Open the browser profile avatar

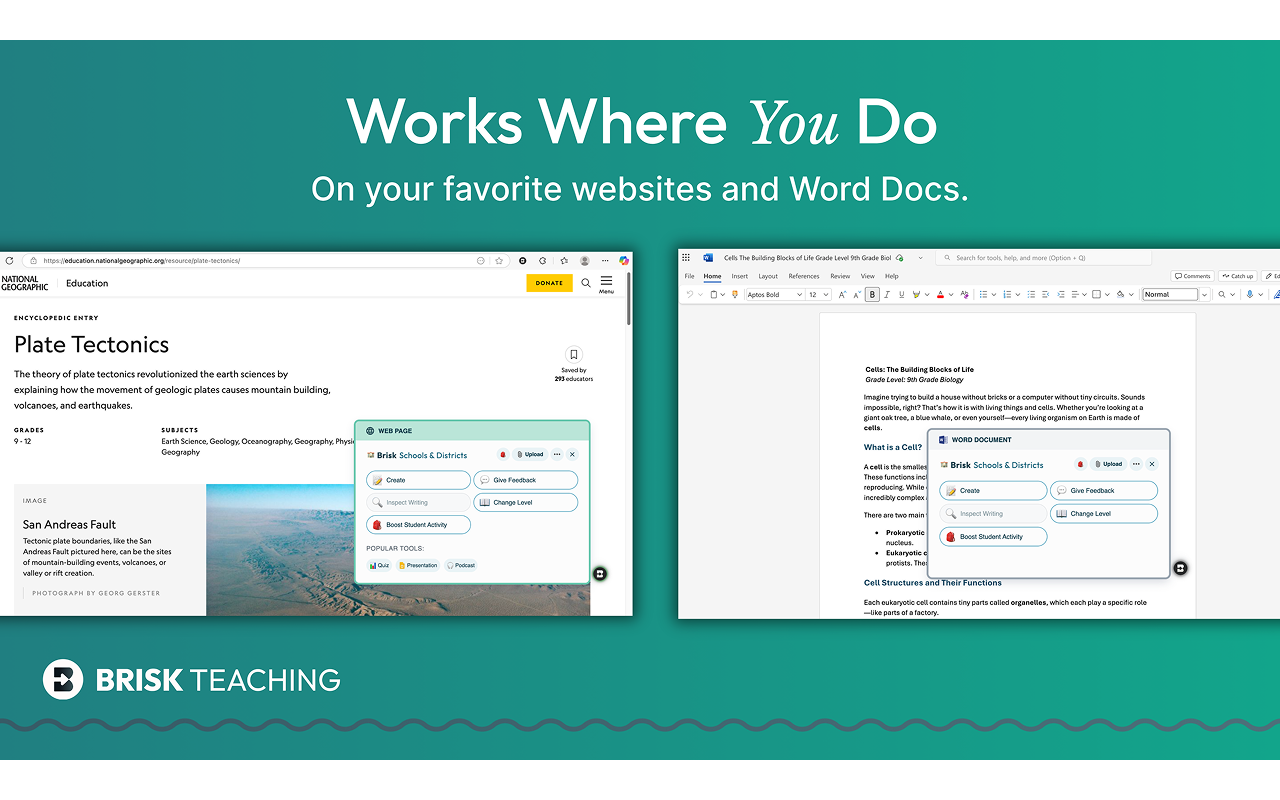[585, 261]
